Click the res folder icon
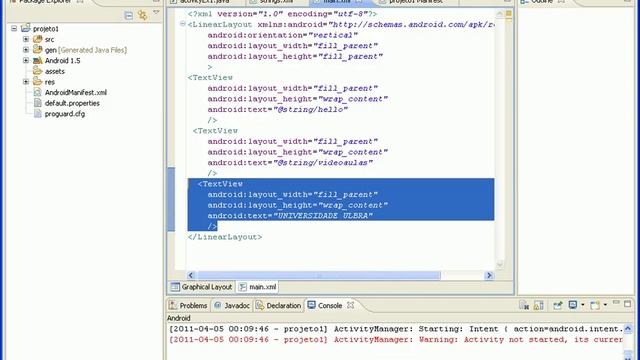640x360 pixels. pyautogui.click(x=38, y=81)
